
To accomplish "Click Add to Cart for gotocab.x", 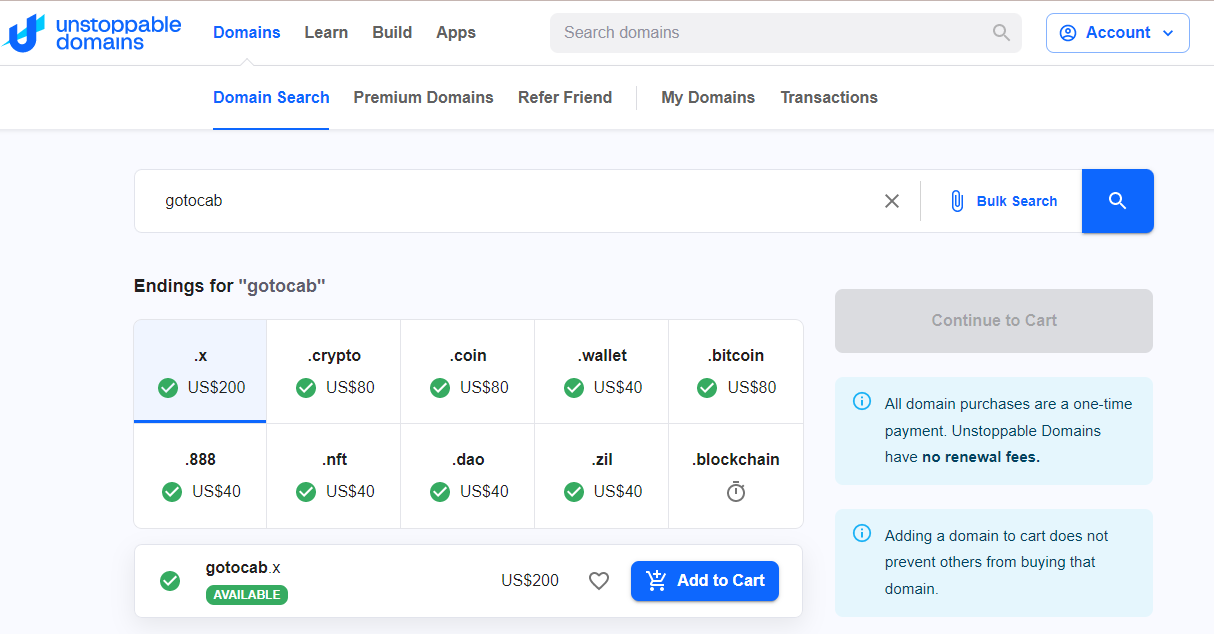I will (705, 581).
